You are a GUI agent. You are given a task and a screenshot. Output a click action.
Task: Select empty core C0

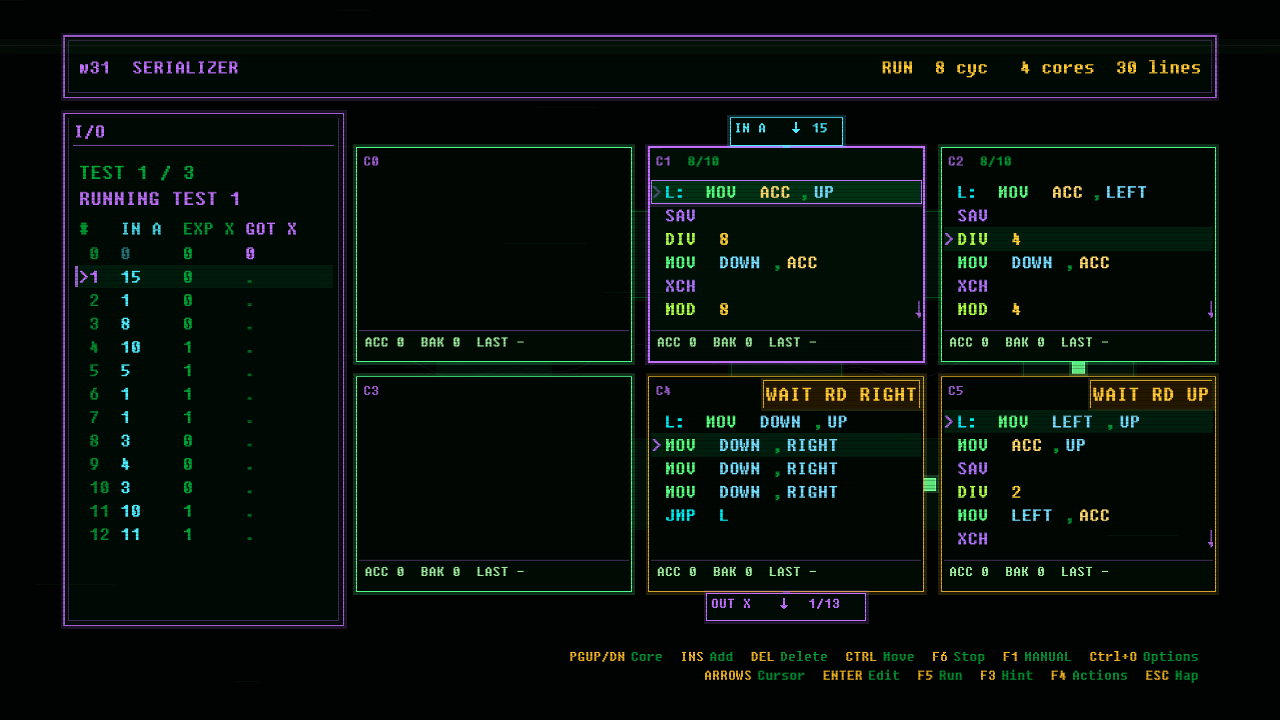click(494, 254)
